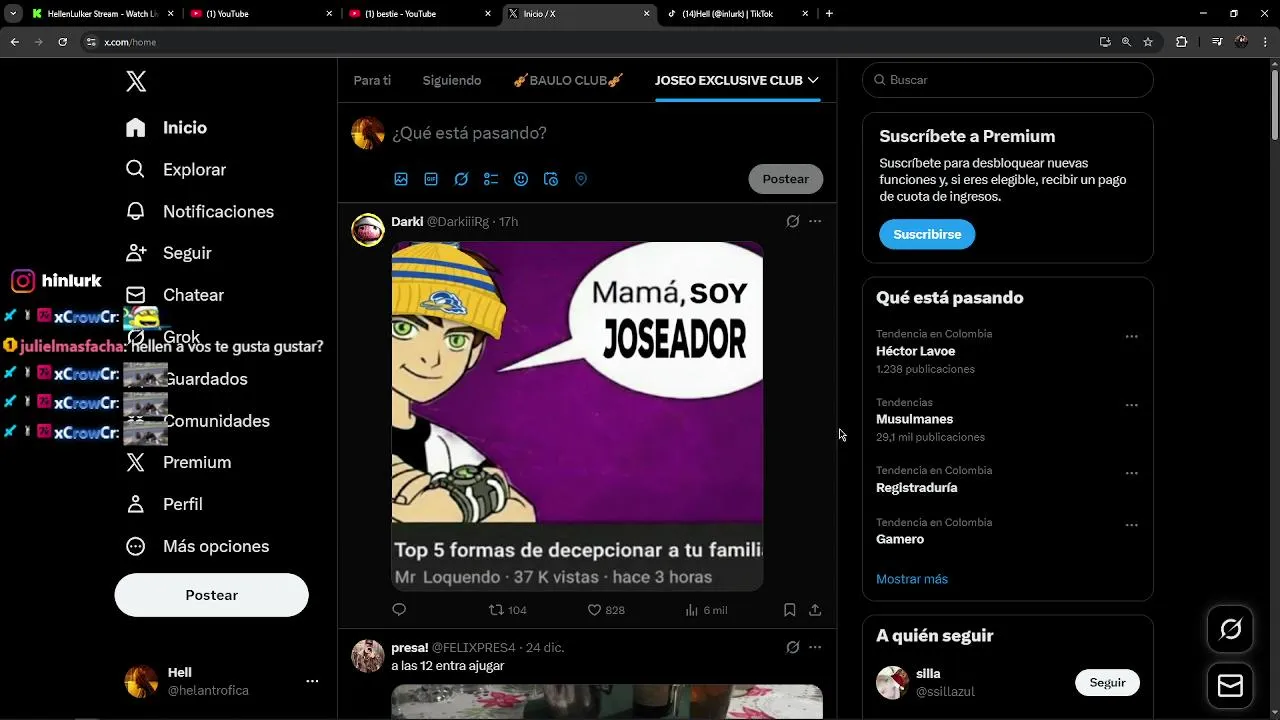Screen dimensions: 1280x720
Task: Open the Premium page in the sidebar
Action: (178, 462)
